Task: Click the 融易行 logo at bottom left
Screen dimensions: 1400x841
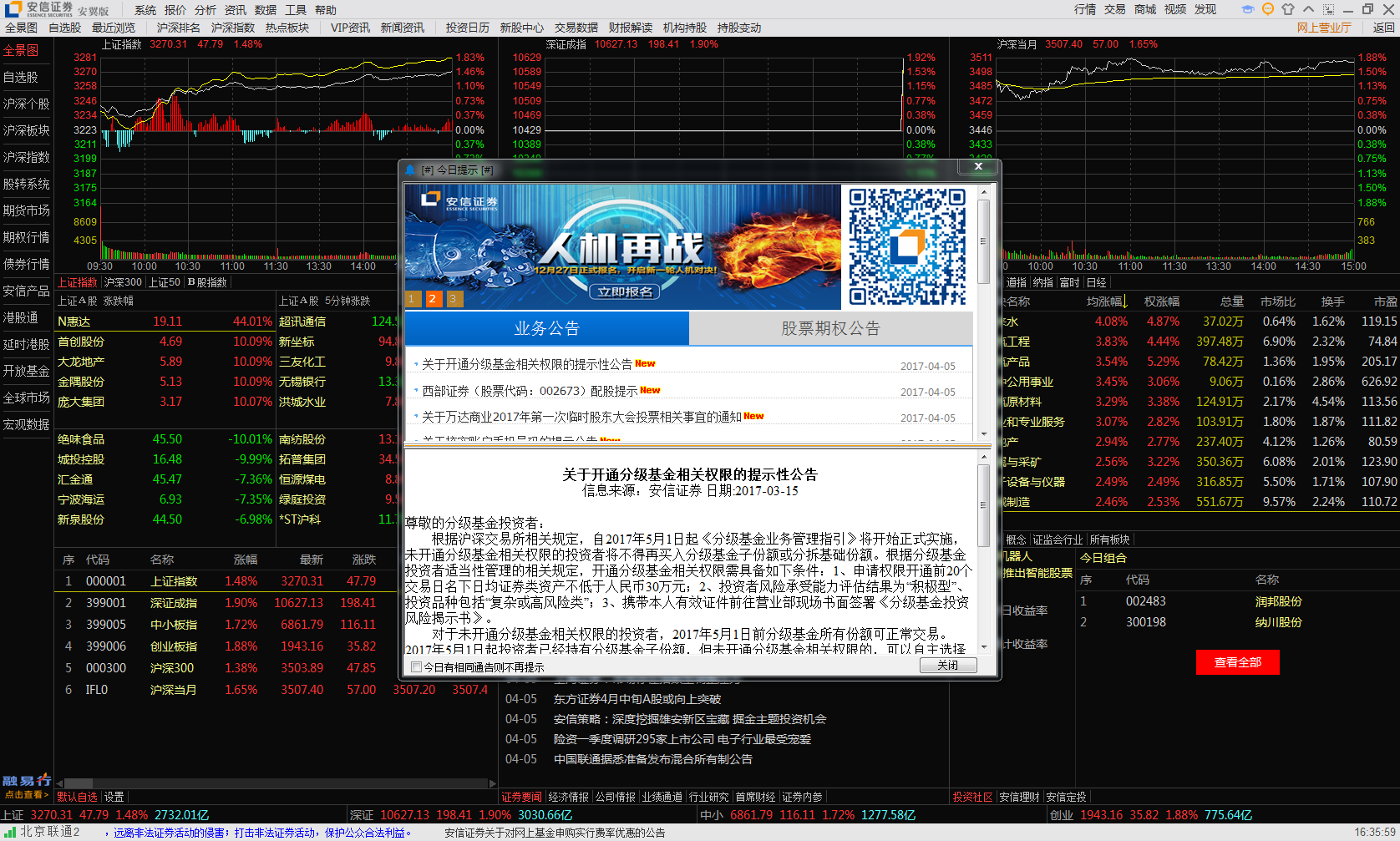Action: click(x=26, y=781)
